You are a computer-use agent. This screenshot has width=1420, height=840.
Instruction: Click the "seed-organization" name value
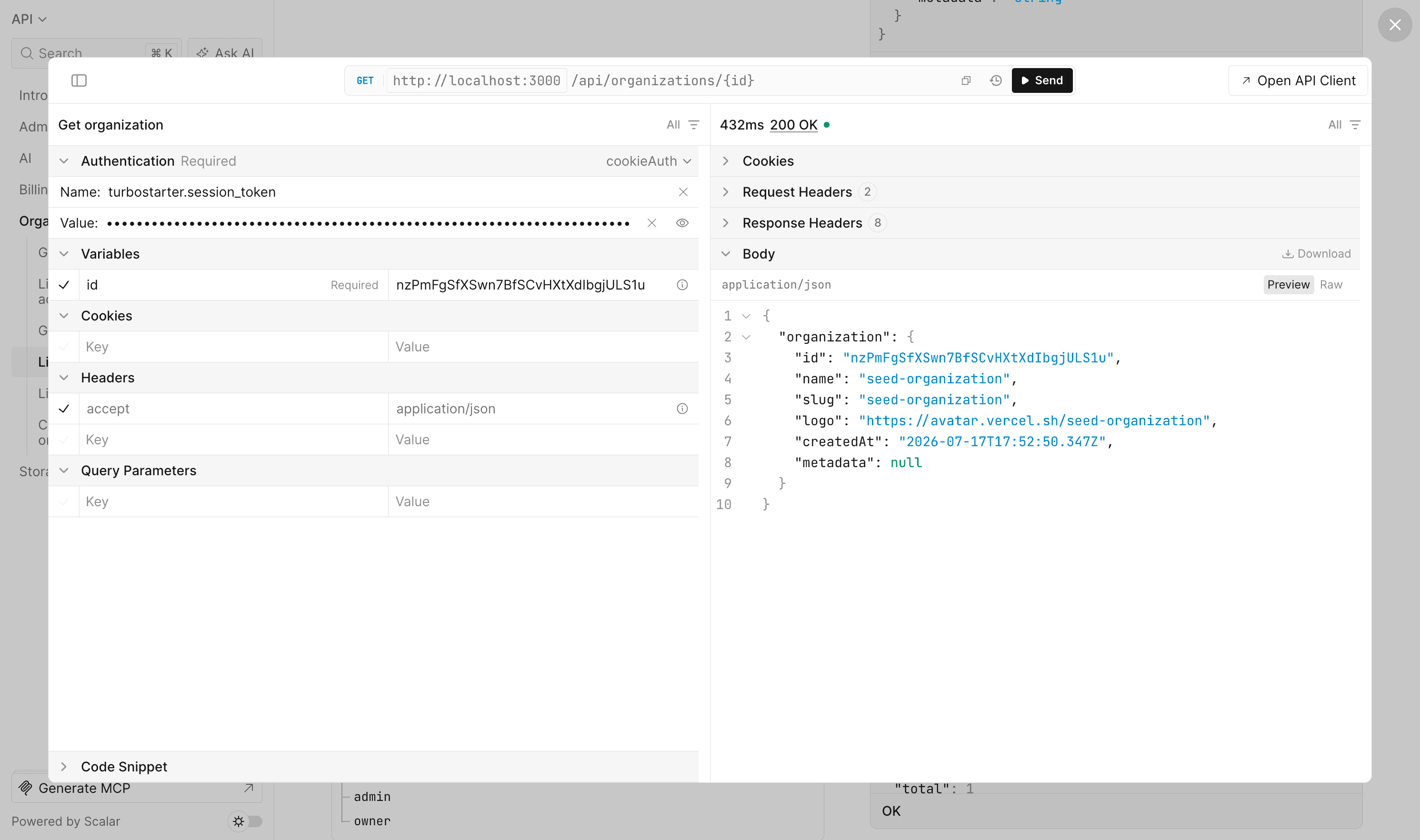coord(934,379)
